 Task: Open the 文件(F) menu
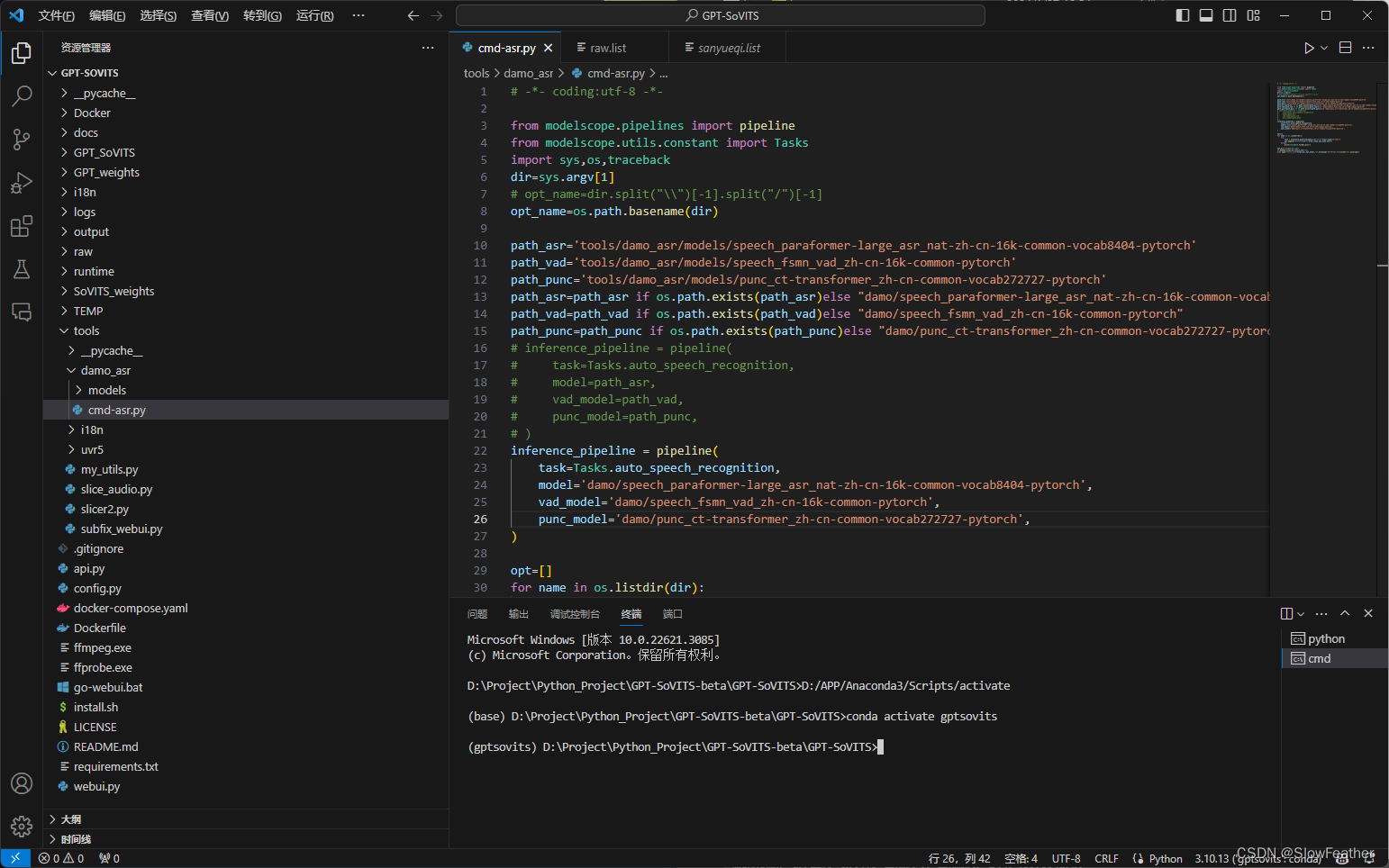[57, 15]
